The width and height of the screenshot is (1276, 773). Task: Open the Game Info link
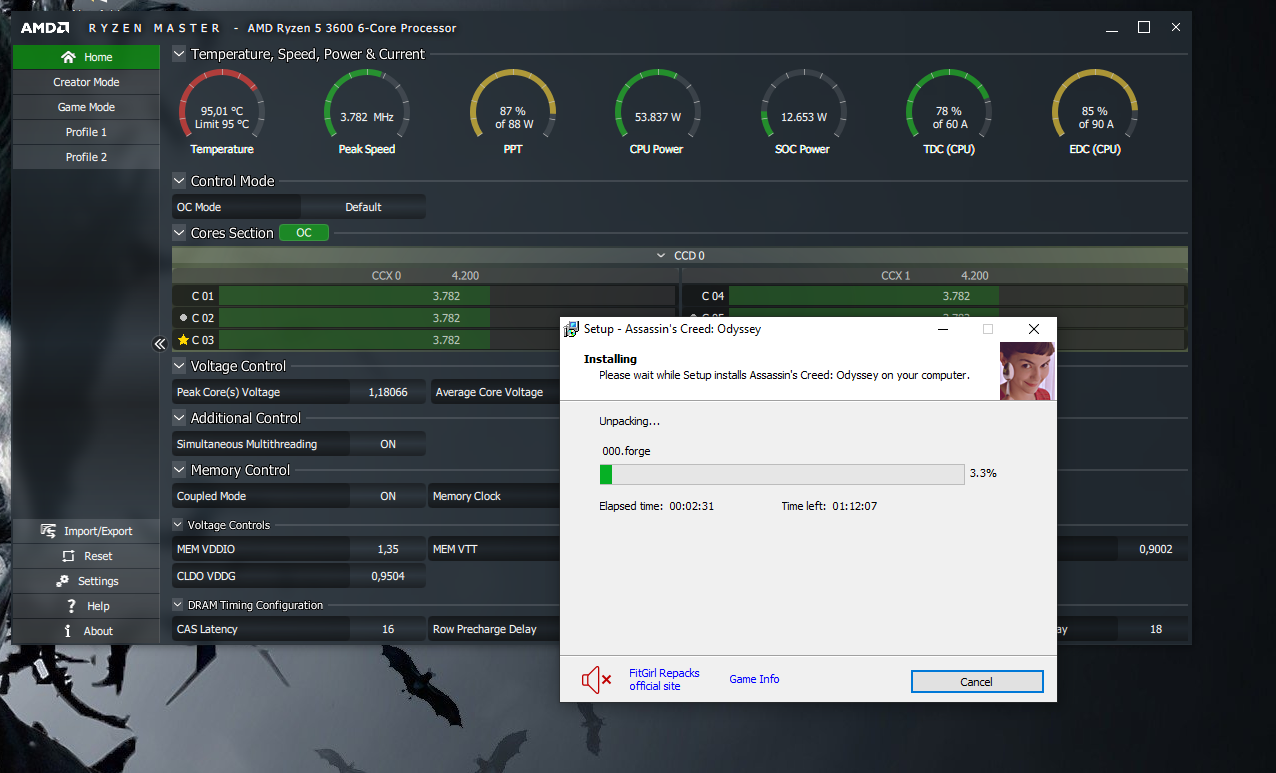tap(754, 679)
